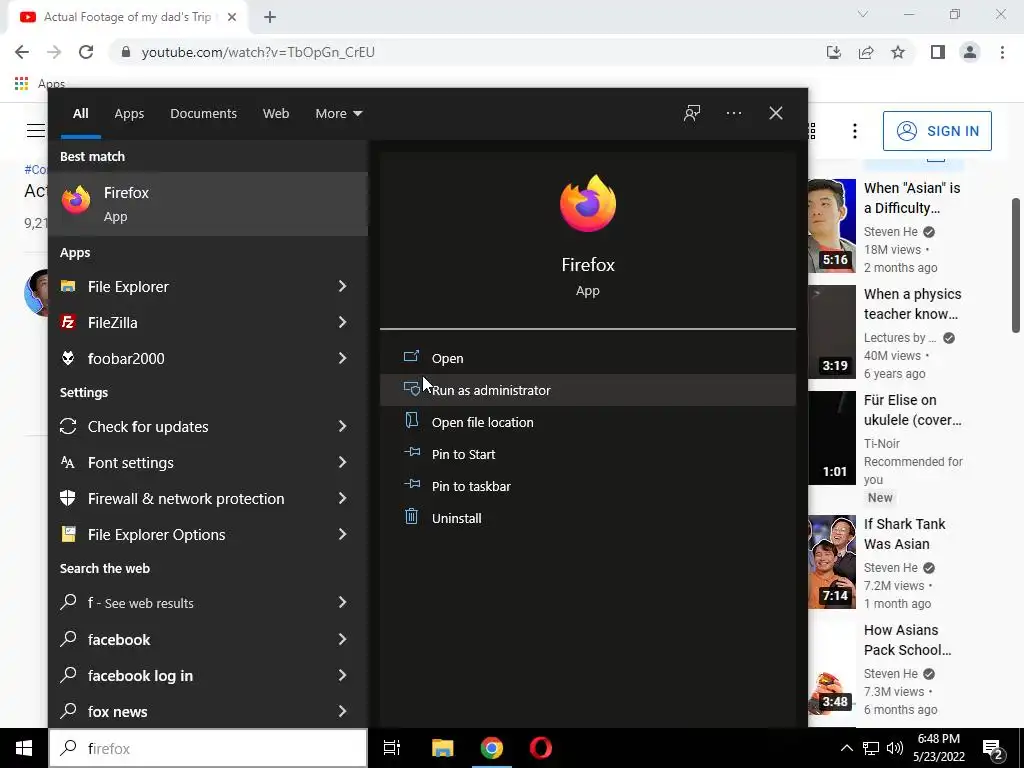Open File Explorer from the taskbar
1024x768 pixels.
click(x=442, y=748)
